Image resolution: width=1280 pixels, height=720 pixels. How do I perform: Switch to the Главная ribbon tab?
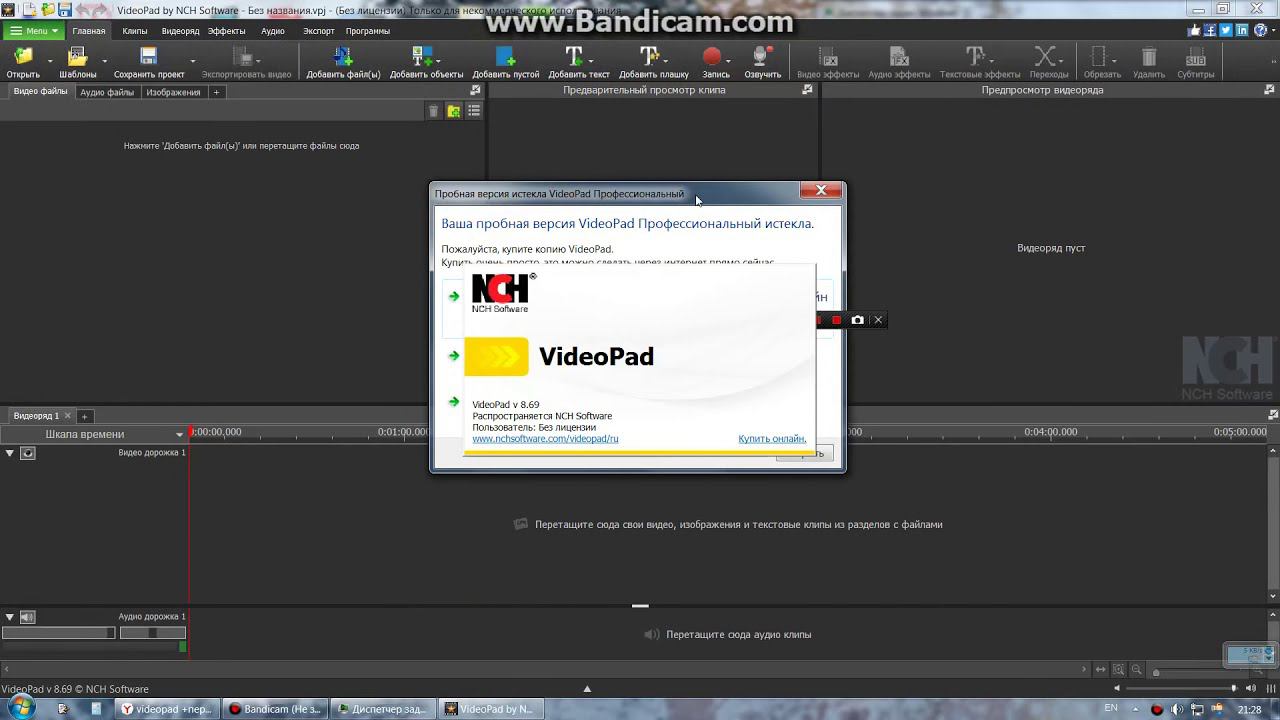click(88, 31)
